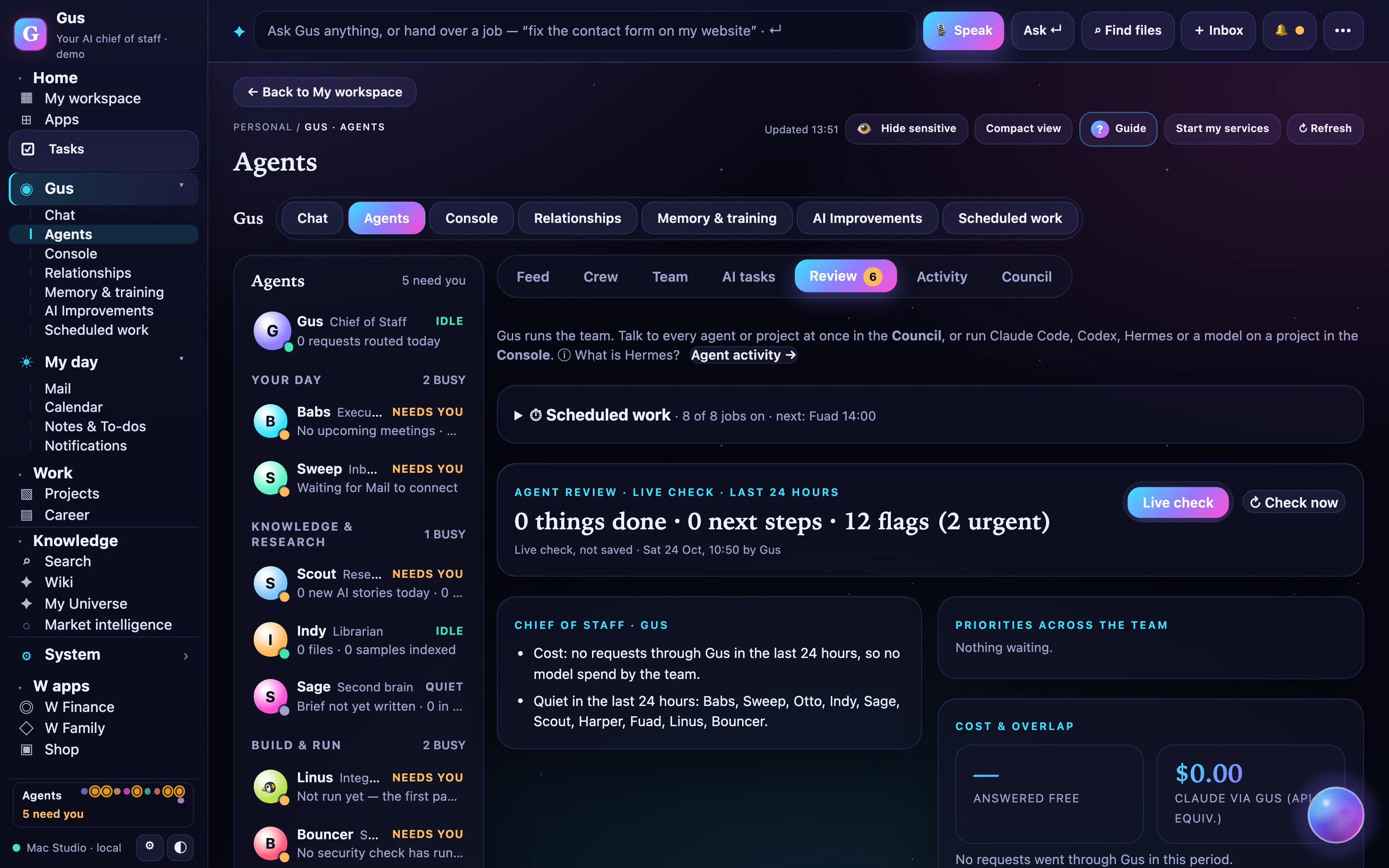Open Notes & To-dos in sidebar

pyautogui.click(x=95, y=426)
